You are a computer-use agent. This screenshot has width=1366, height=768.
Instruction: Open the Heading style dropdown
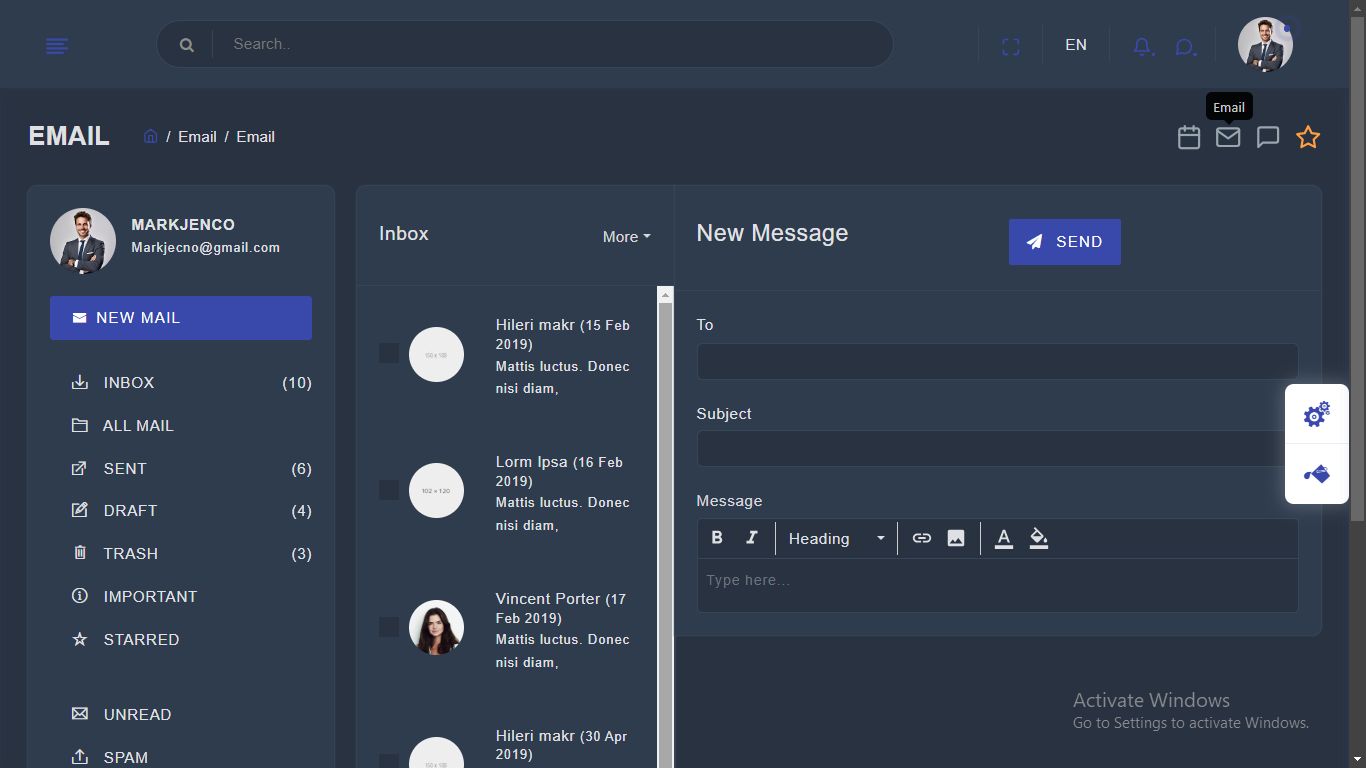(837, 538)
